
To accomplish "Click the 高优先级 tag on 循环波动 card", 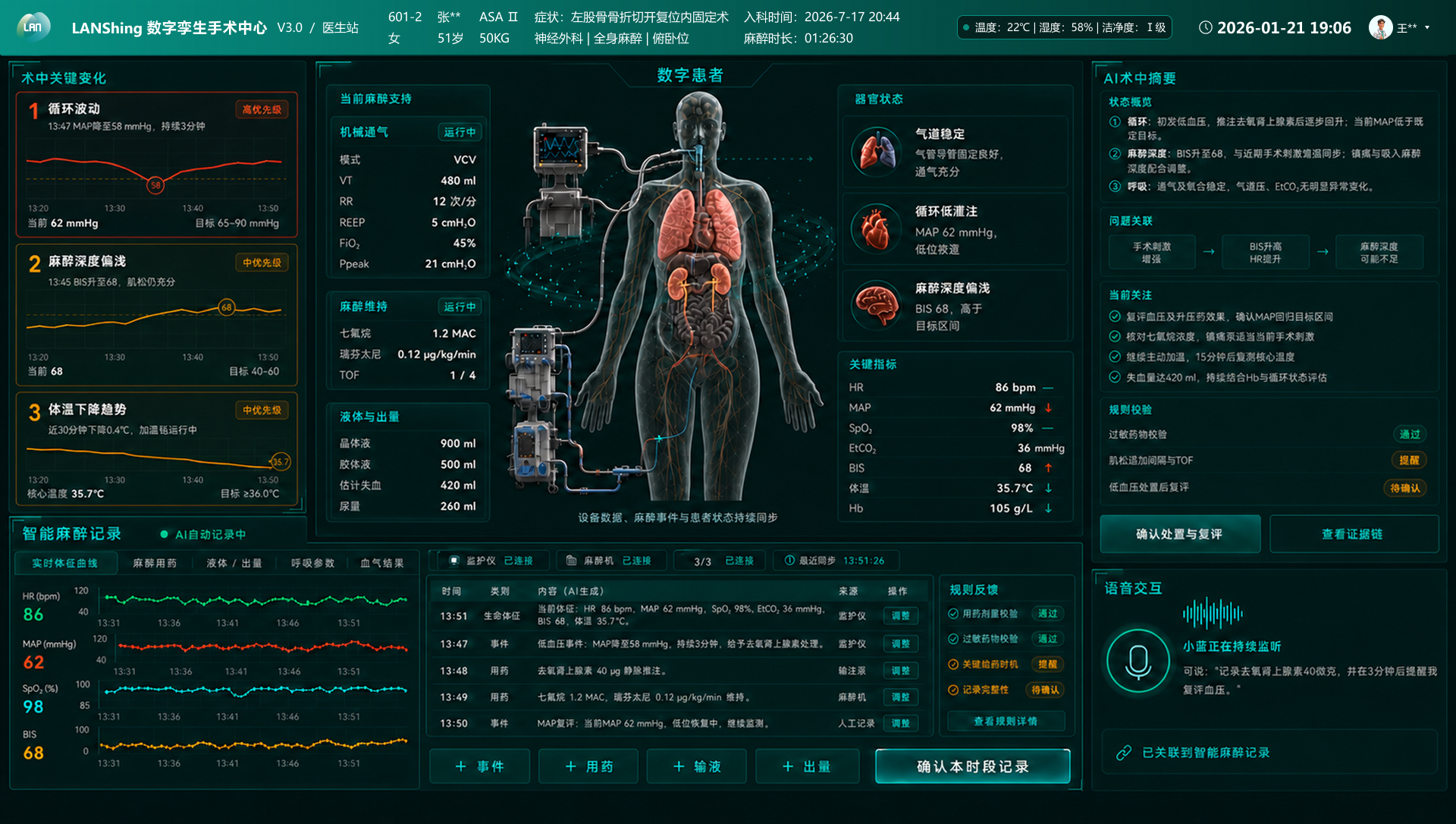I will click(262, 110).
